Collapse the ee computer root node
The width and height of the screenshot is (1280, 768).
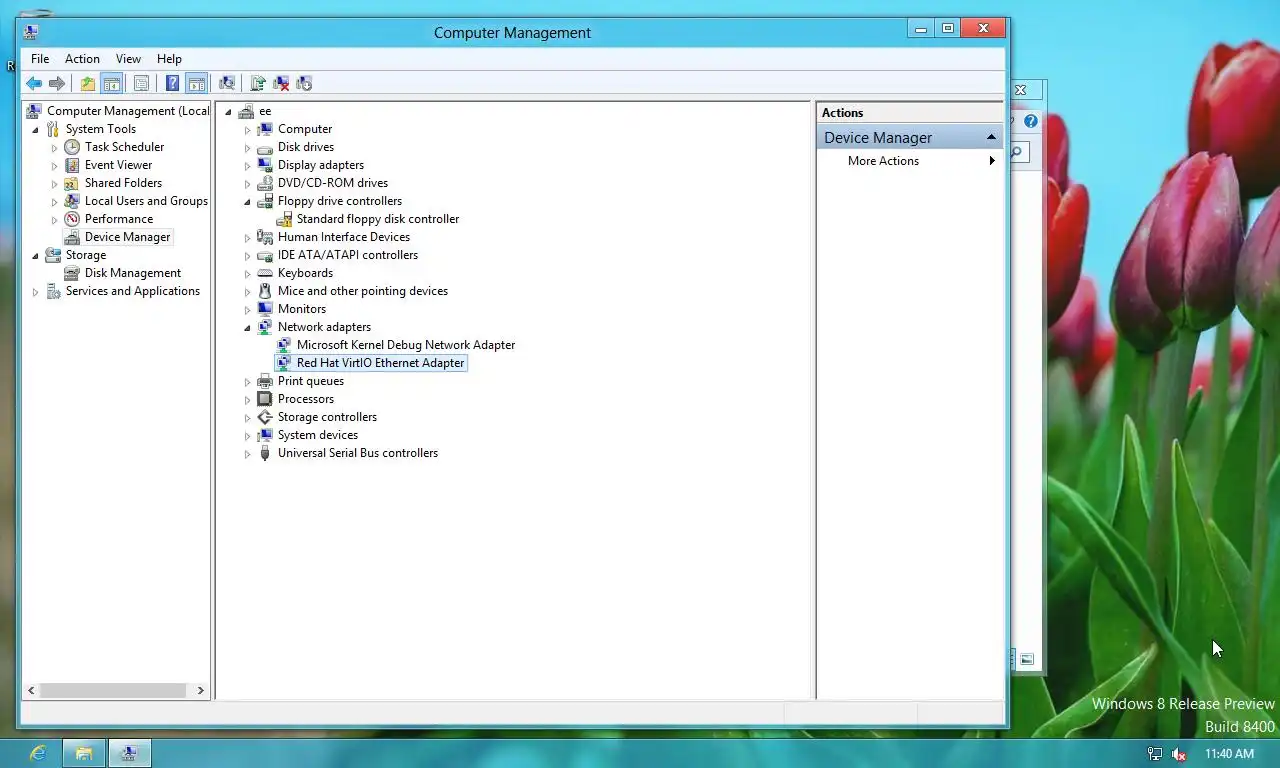[x=228, y=111]
